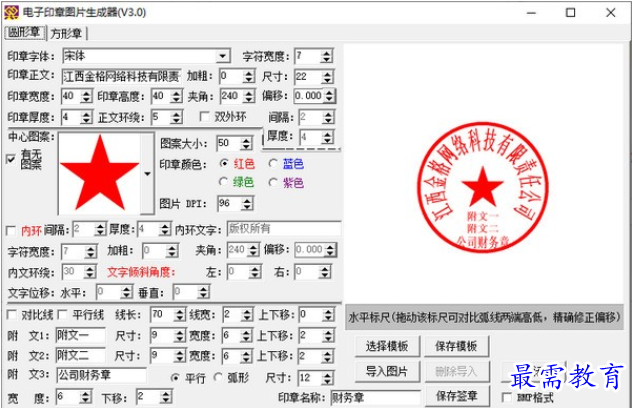Screen dimensions: 632x408
Task: Tick the BMP格式 checkbox
Action: (x=506, y=398)
